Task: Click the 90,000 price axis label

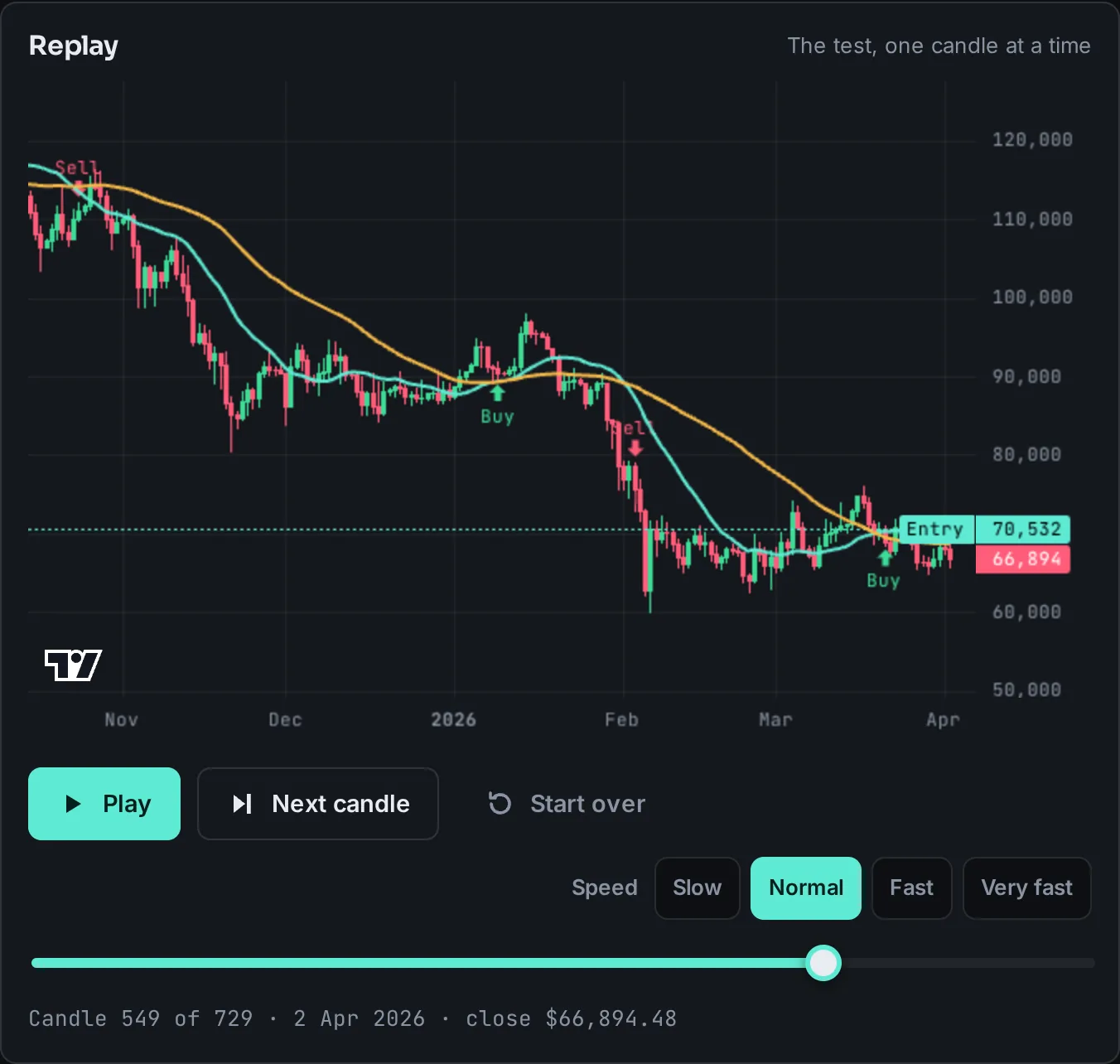Action: 1026,377
